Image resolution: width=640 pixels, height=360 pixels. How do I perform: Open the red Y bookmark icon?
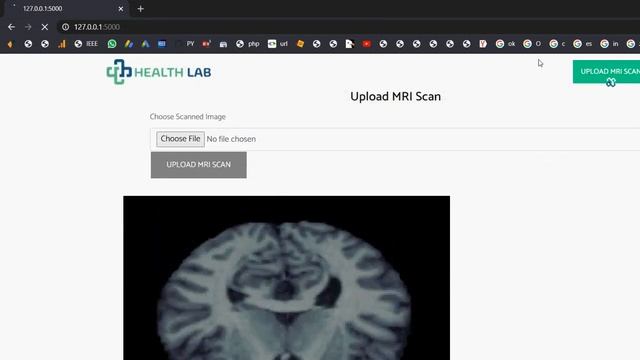point(483,44)
